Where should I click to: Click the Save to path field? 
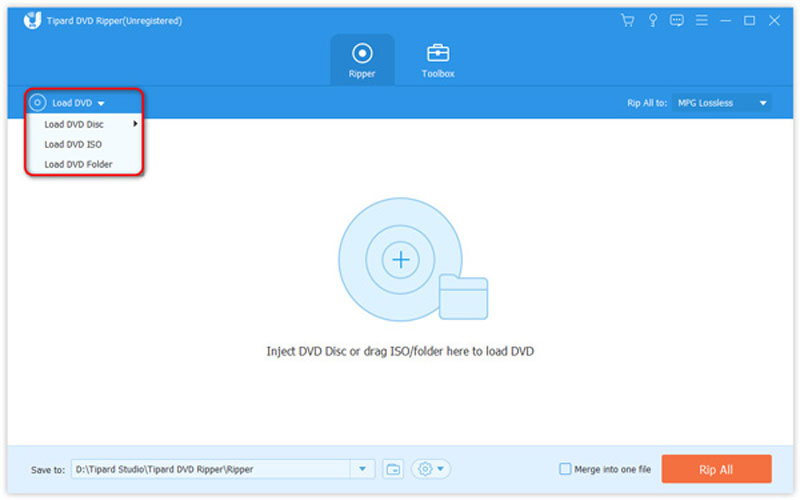[x=210, y=469]
